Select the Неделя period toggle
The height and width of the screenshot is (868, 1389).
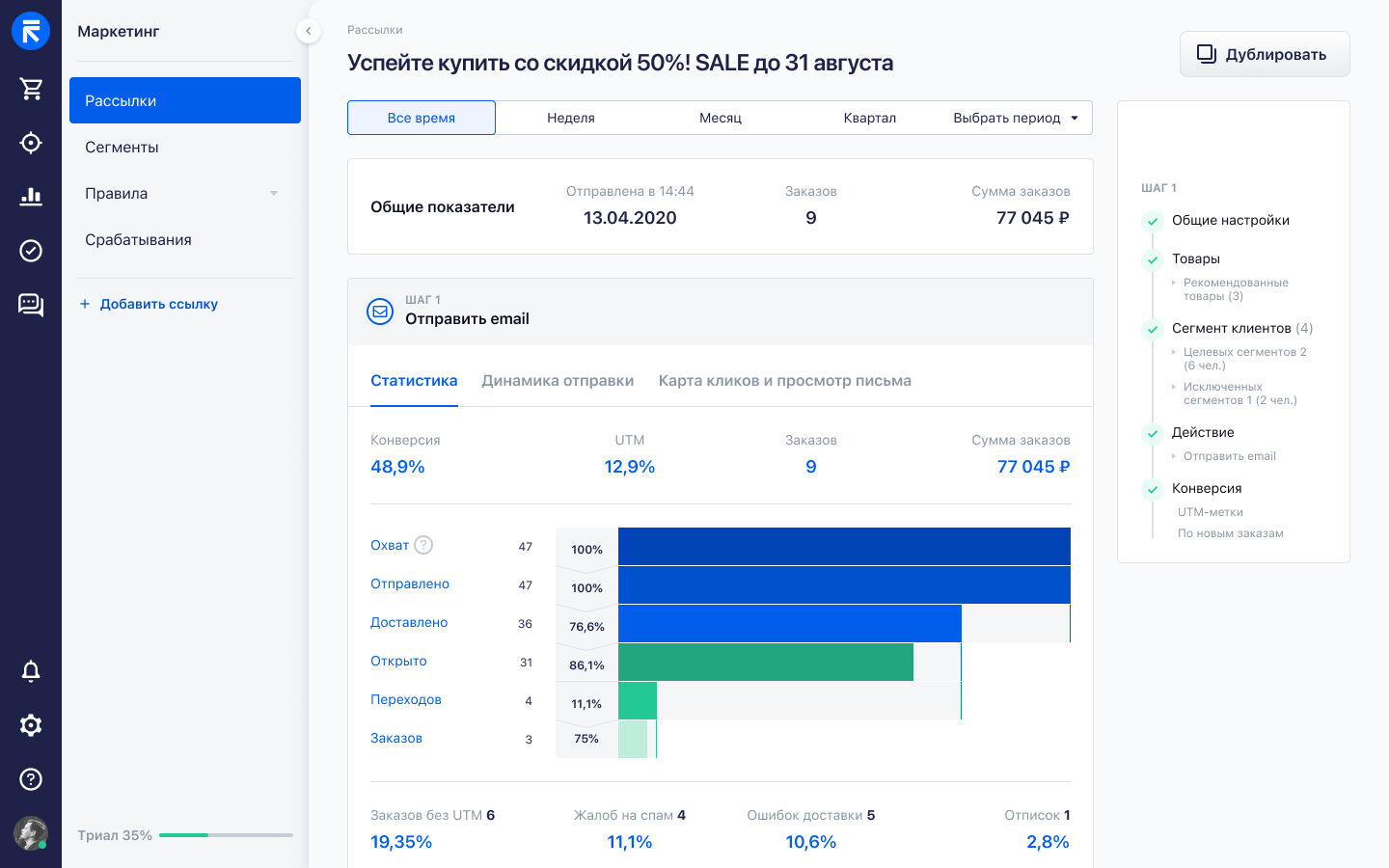pyautogui.click(x=571, y=118)
